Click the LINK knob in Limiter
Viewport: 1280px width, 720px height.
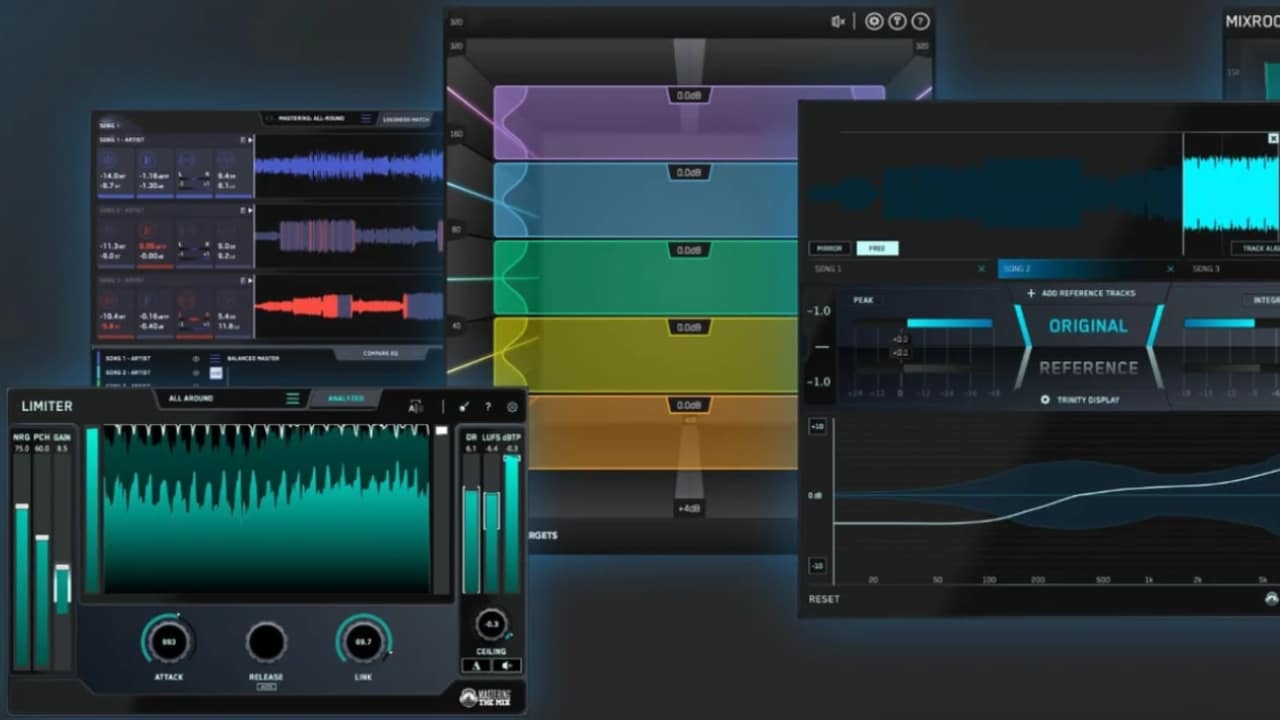click(363, 641)
